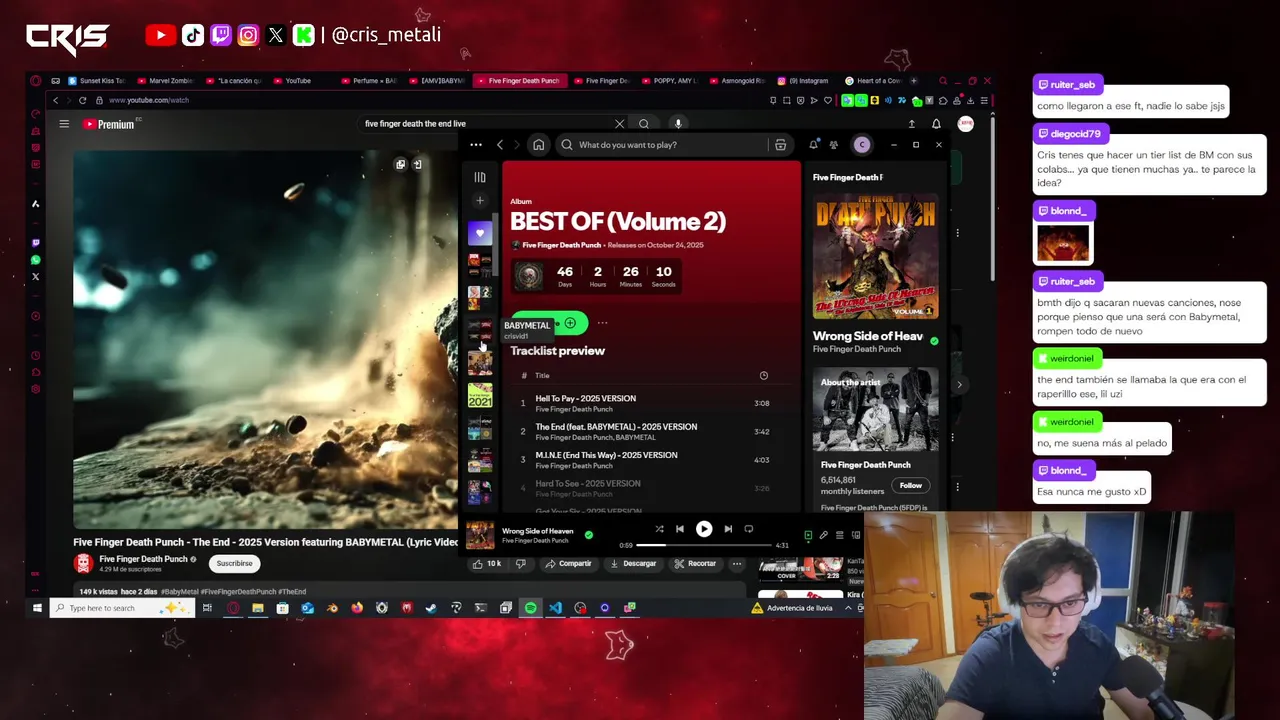Skip to next track in Spotify
Viewport: 1280px width, 720px height.
coord(728,529)
